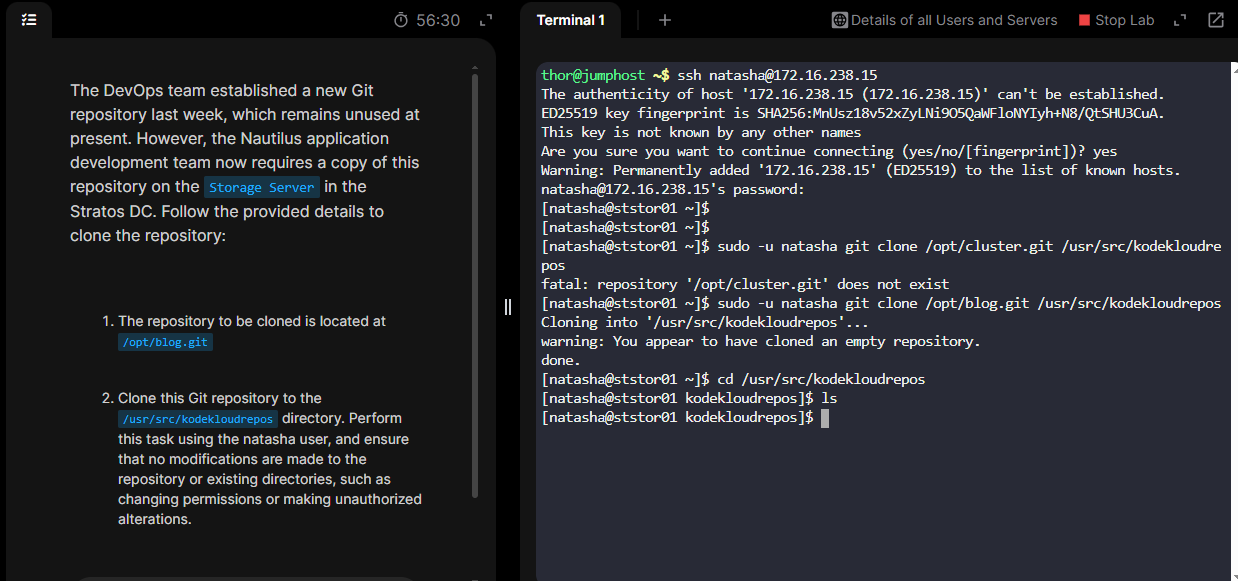The height and width of the screenshot is (581, 1238).
Task: Click the stopwatch timer icon
Action: (x=400, y=20)
